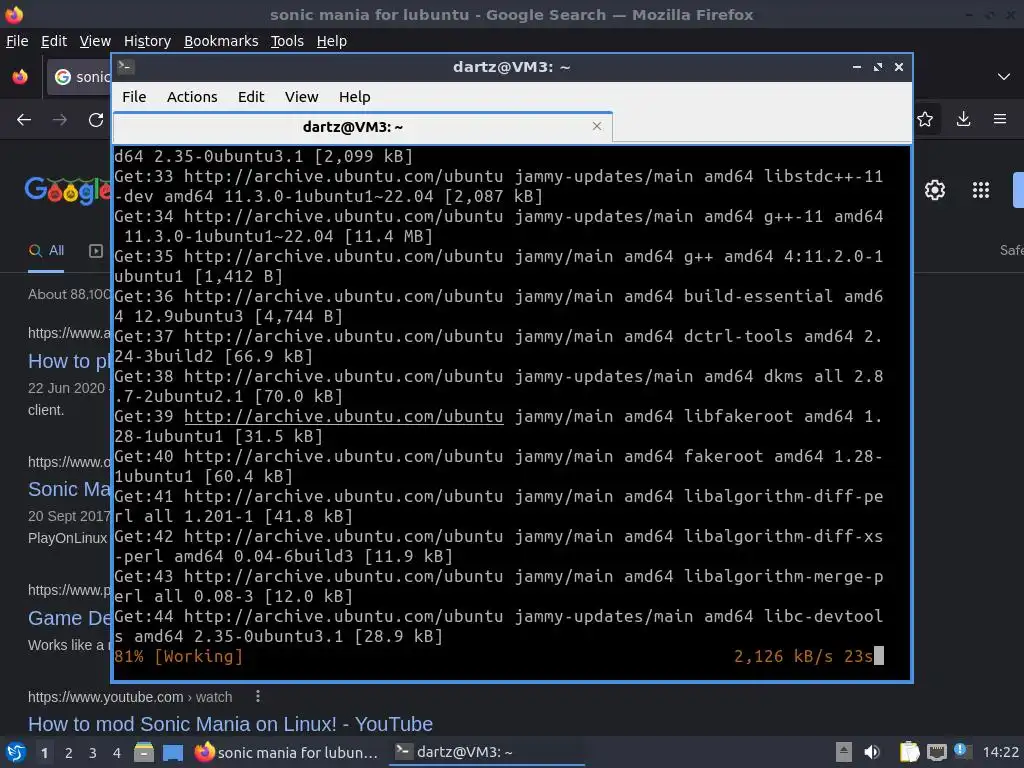1024x768 pixels.
Task: Click the Google holiday logo
Action: pos(68,190)
